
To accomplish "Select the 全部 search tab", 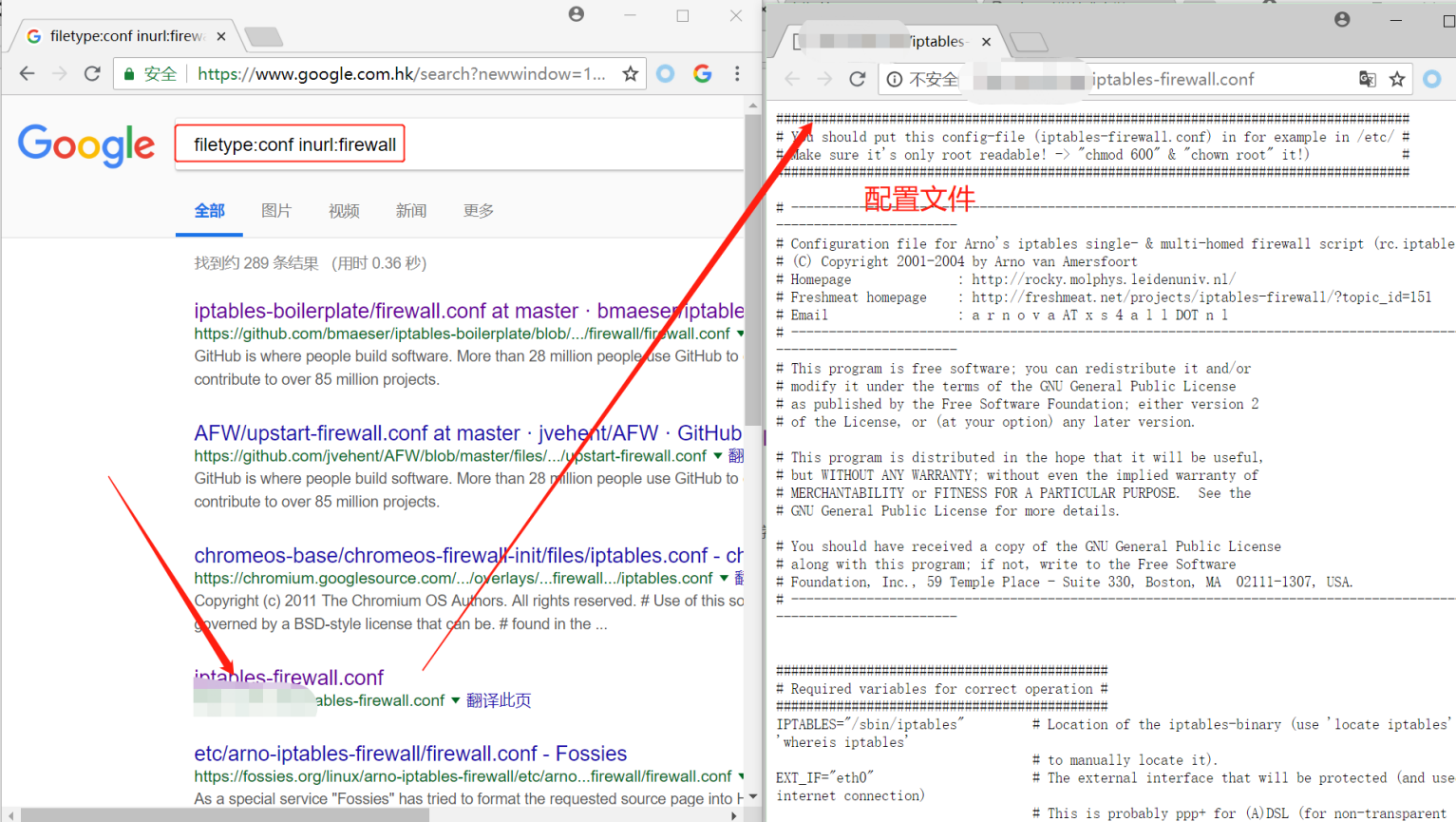I will 210,211.
